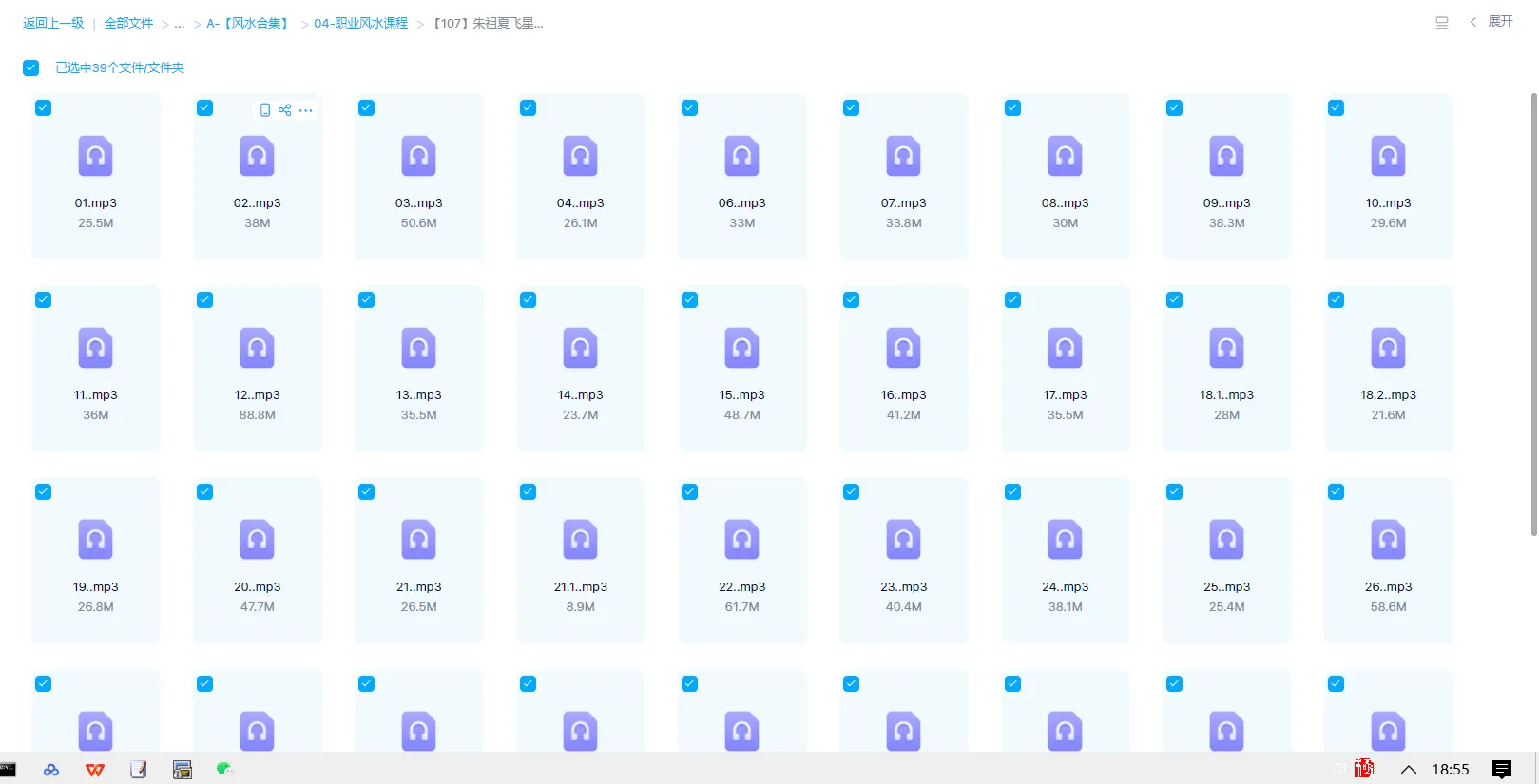Select the 05..mp3-adjacent file name 06..mp3
1539x784 pixels.
741,203
